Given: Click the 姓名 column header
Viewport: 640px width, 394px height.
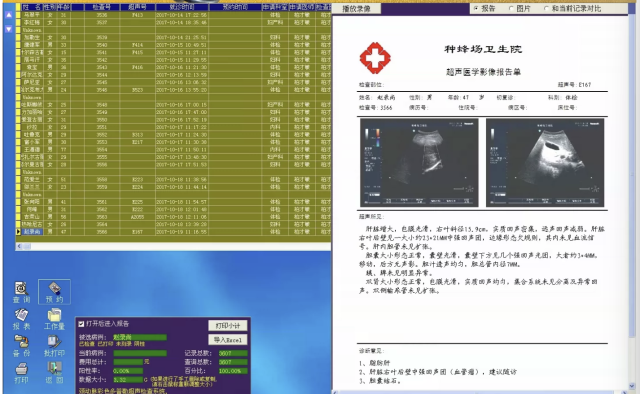Looking at the screenshot, I should [x=31, y=7].
